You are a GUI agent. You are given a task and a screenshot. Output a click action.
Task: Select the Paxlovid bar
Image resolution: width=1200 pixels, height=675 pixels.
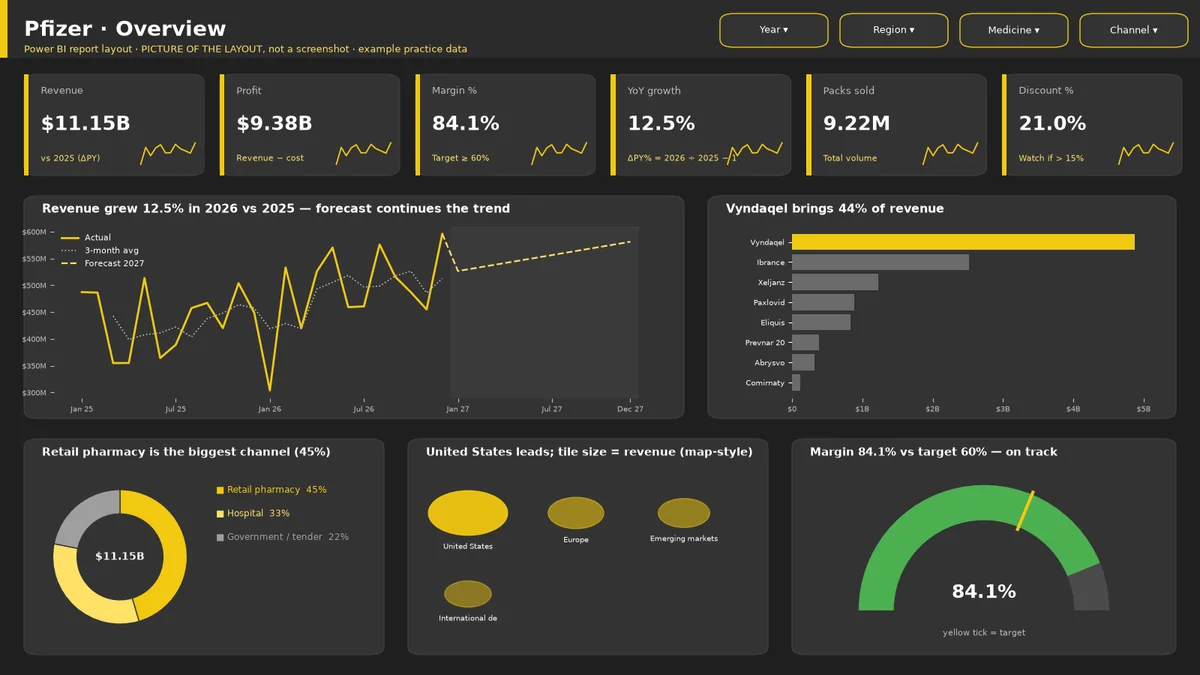point(823,302)
